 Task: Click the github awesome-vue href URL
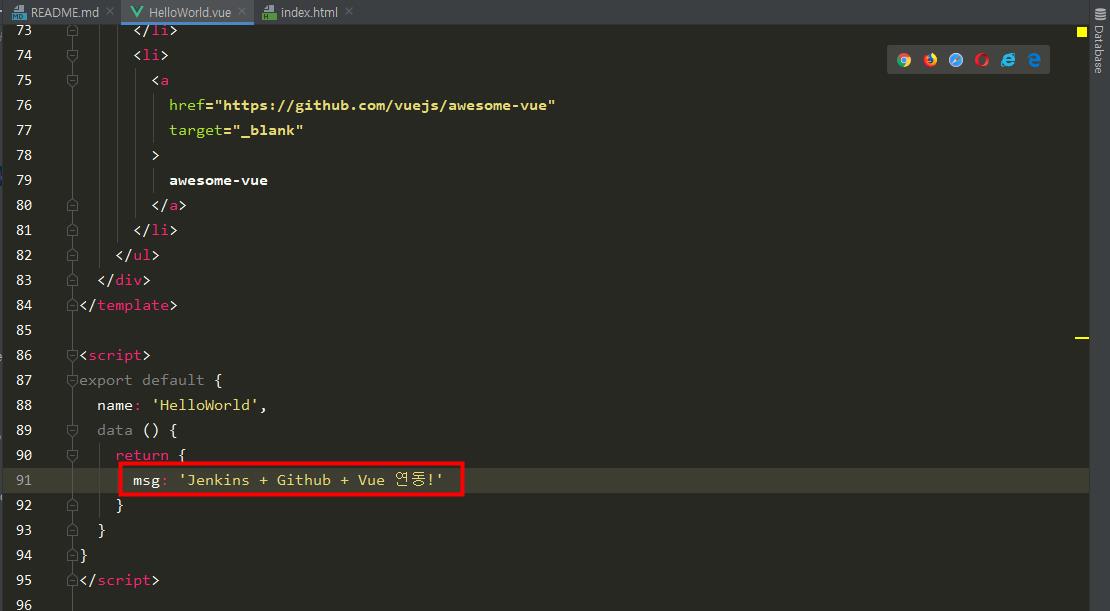(x=385, y=105)
